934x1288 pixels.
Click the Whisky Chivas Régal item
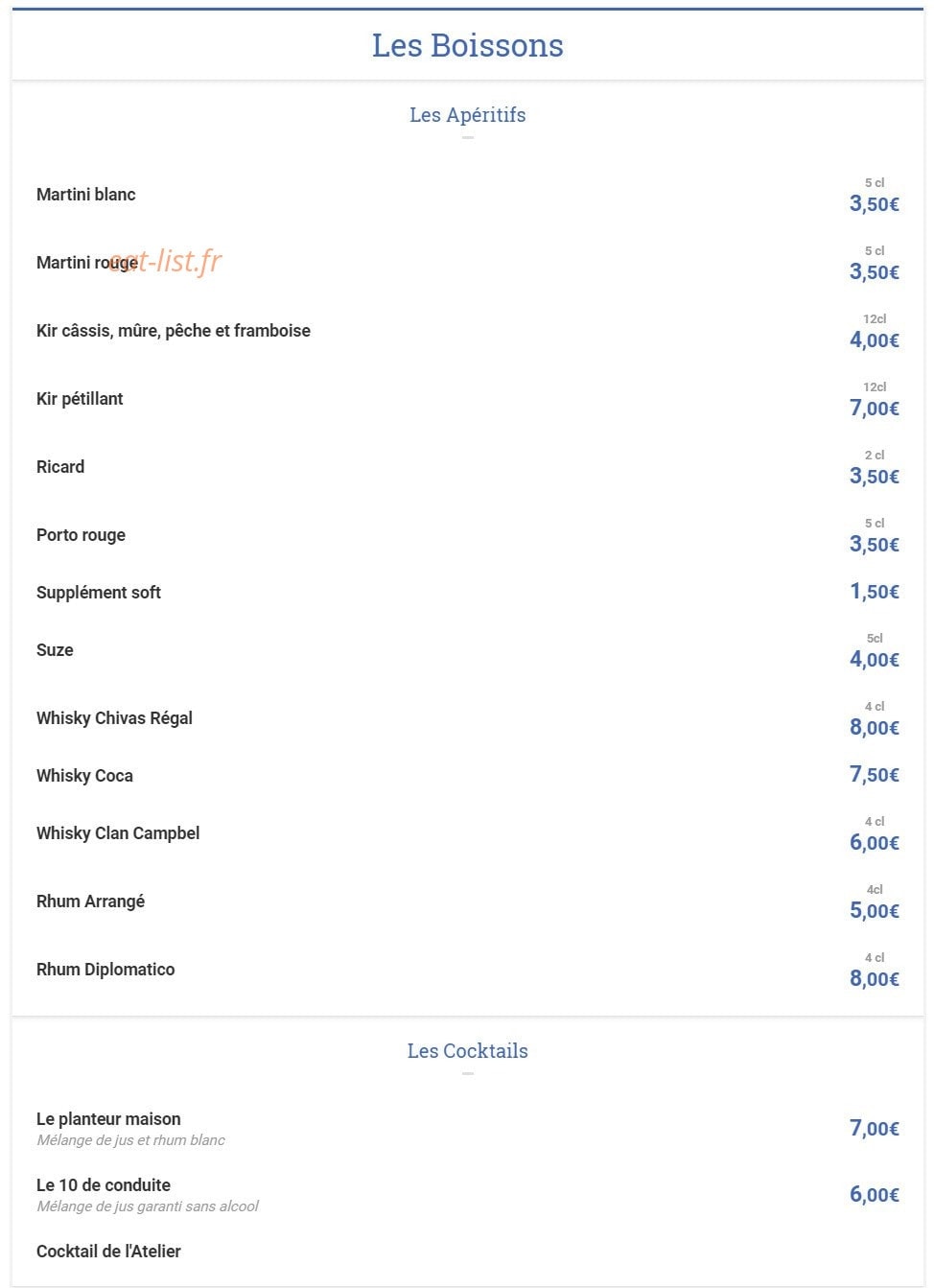(114, 718)
